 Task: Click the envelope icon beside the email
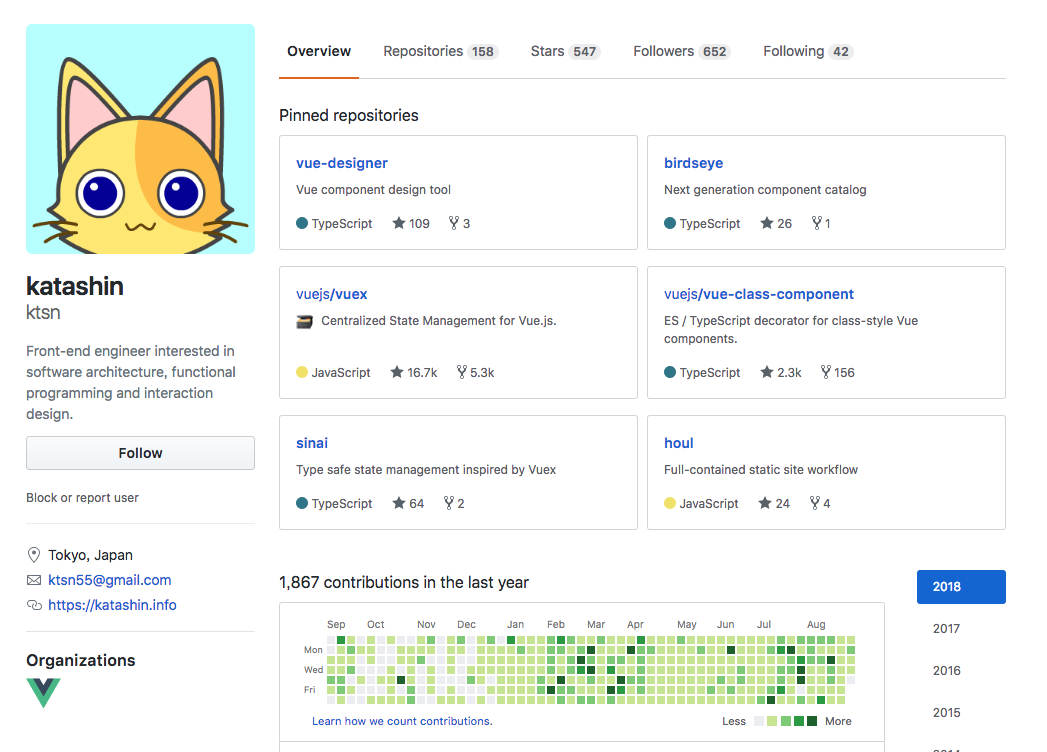[33, 580]
